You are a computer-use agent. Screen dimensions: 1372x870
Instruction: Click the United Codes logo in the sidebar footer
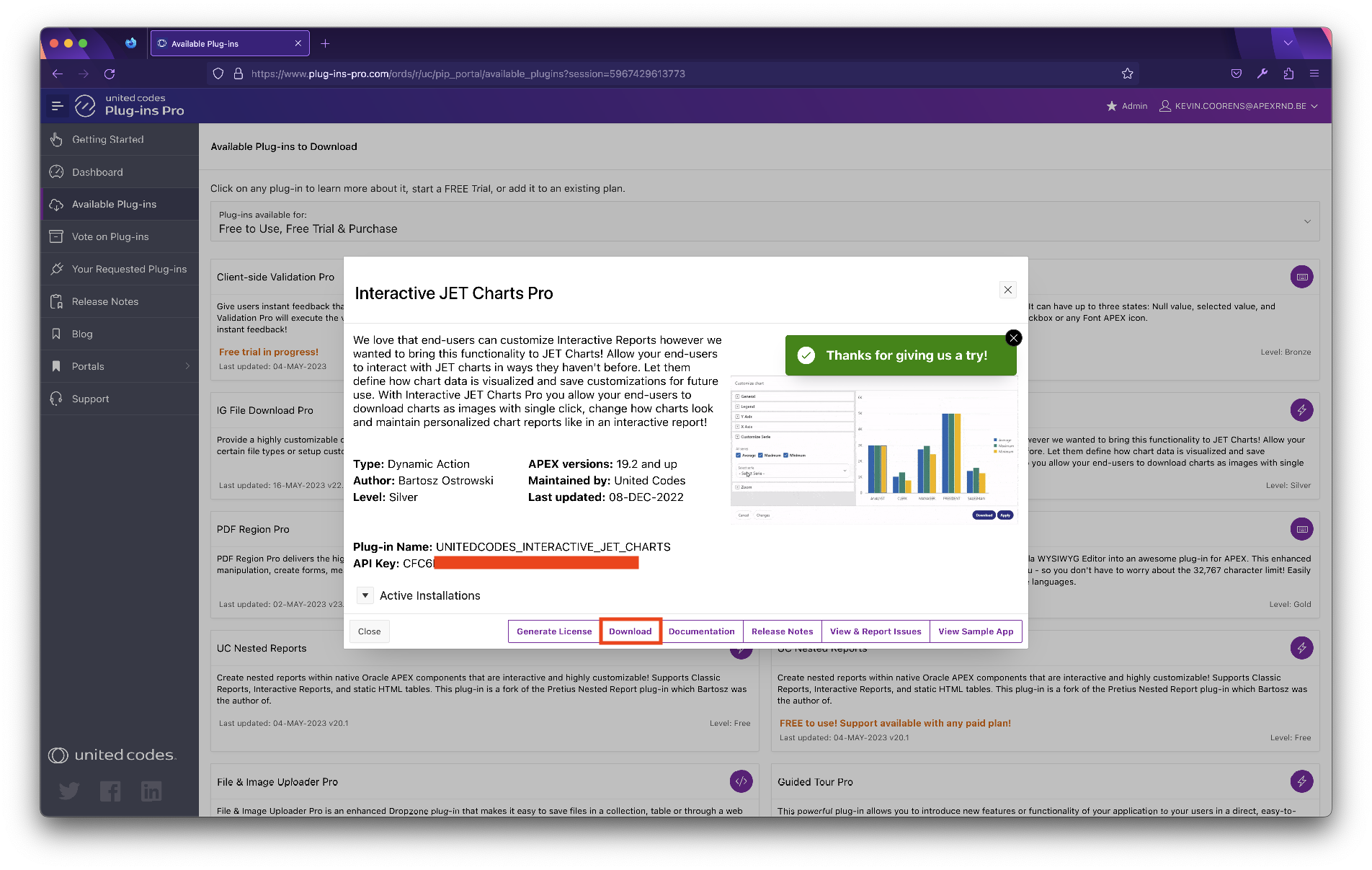click(112, 755)
